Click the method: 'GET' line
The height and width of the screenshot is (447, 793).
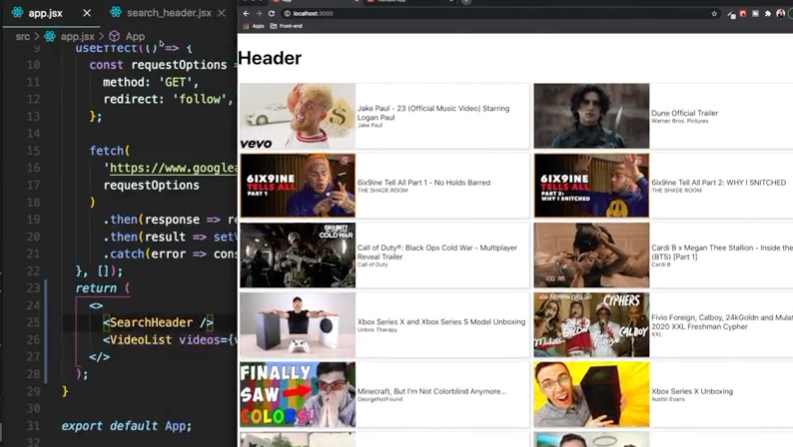(x=151, y=82)
